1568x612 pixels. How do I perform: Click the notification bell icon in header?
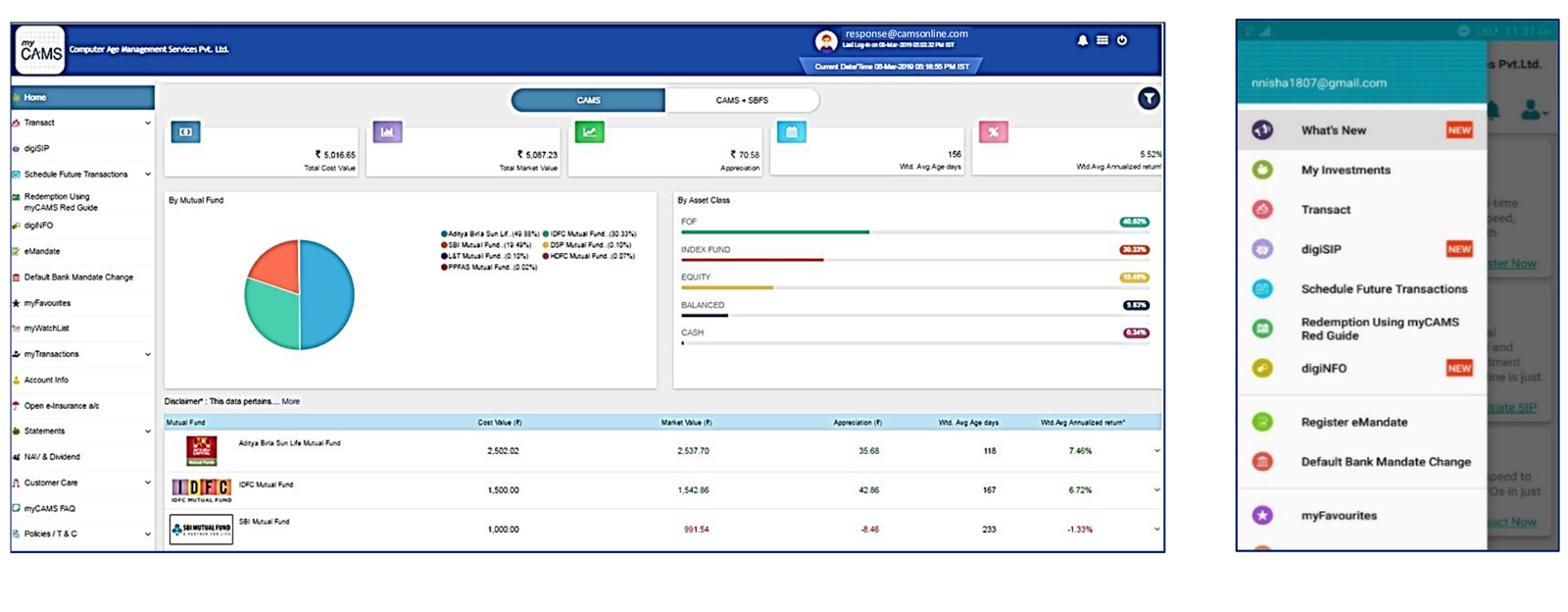click(1082, 41)
